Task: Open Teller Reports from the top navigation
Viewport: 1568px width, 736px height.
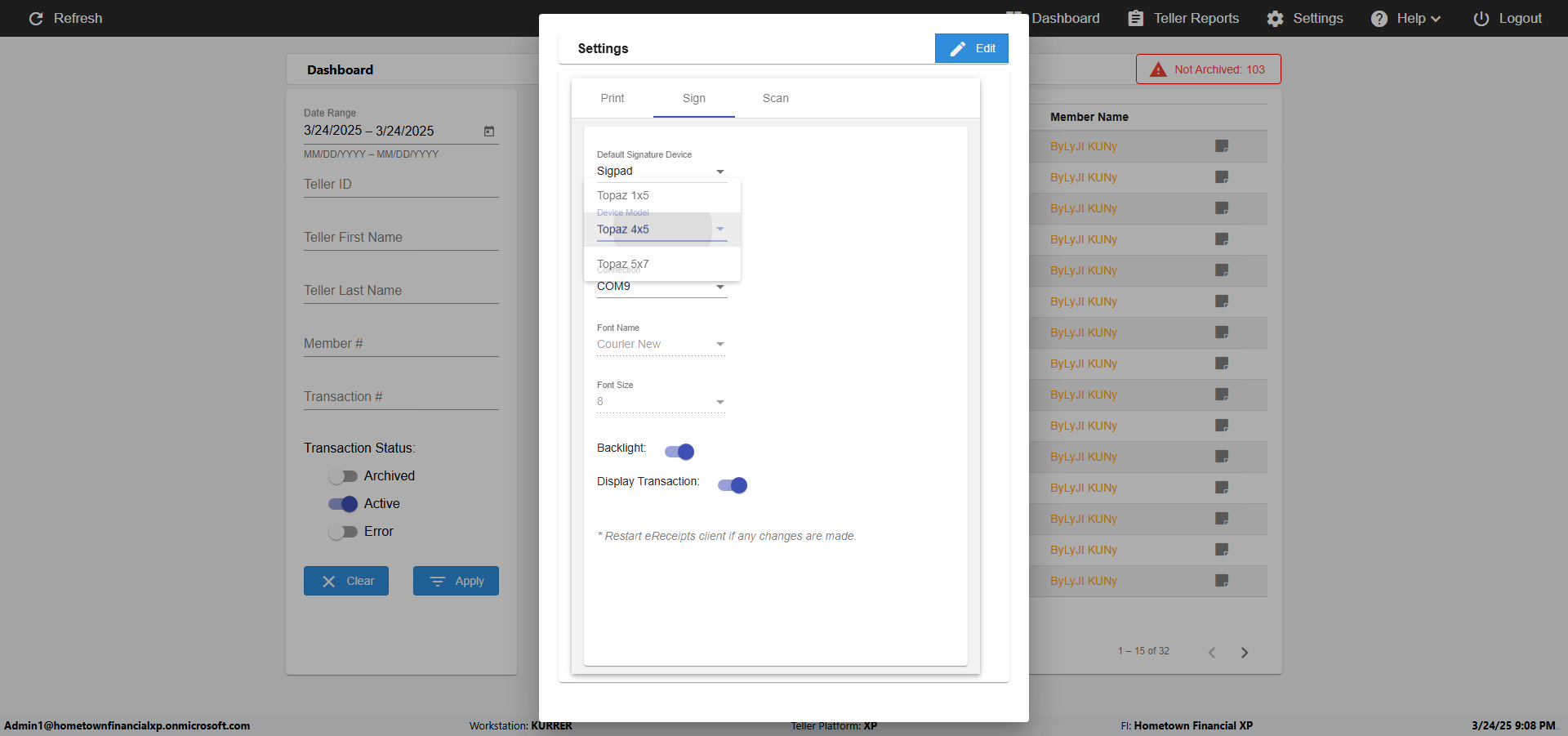Action: 1183,18
